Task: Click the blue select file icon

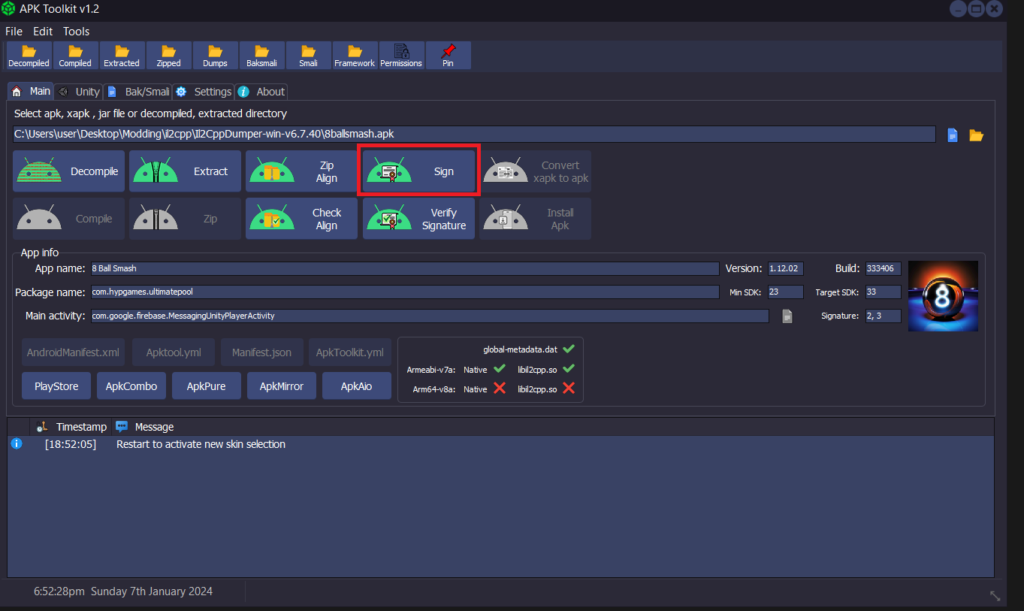Action: (952, 135)
